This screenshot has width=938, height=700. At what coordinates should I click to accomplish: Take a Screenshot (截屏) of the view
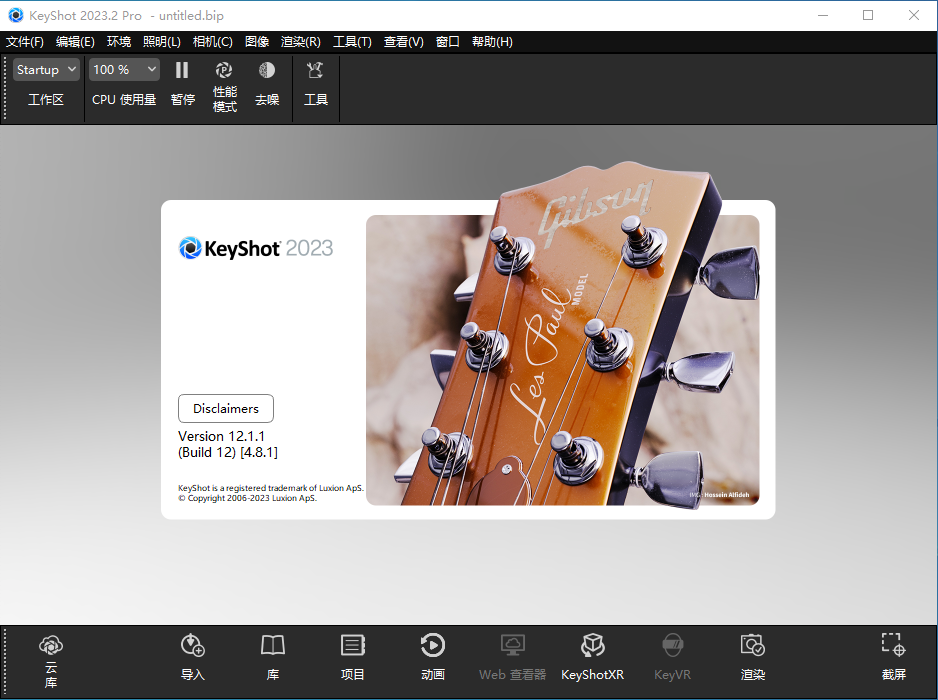(x=893, y=656)
